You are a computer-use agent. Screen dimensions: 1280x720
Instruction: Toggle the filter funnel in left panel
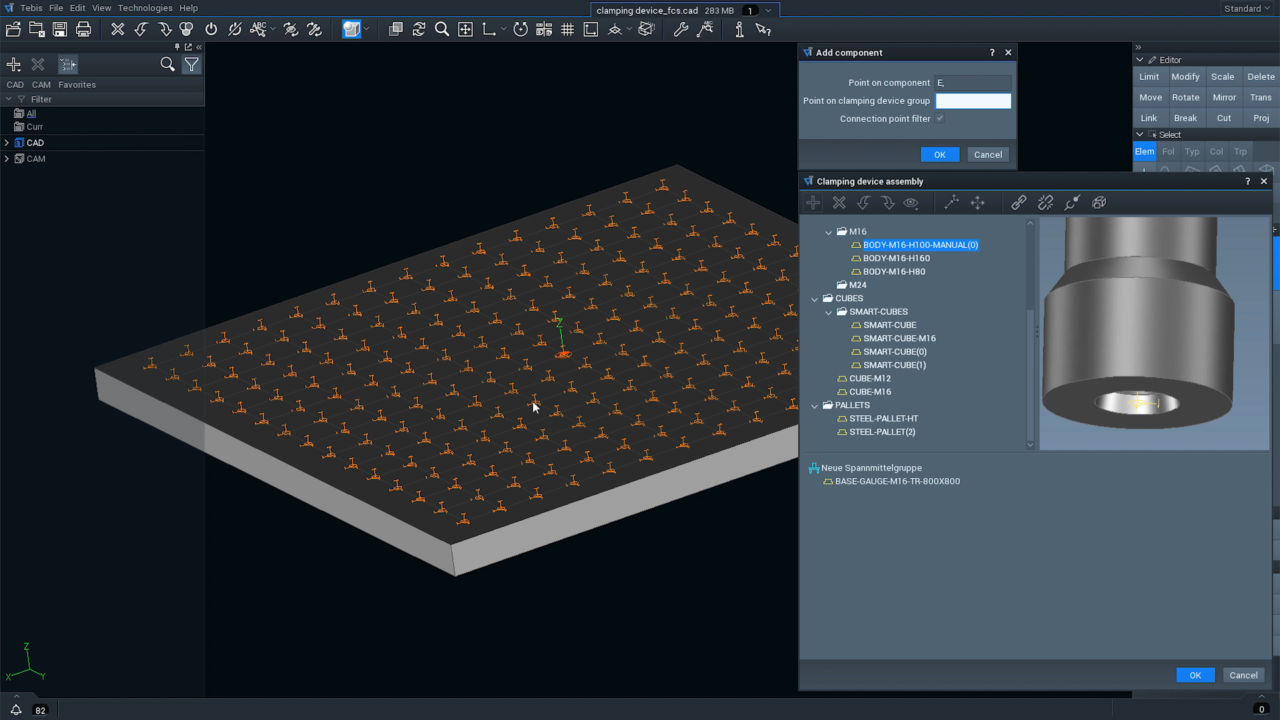[x=191, y=64]
